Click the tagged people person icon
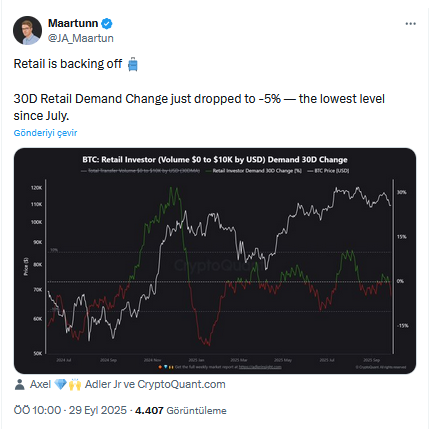This screenshot has width=441, height=429. (20, 384)
